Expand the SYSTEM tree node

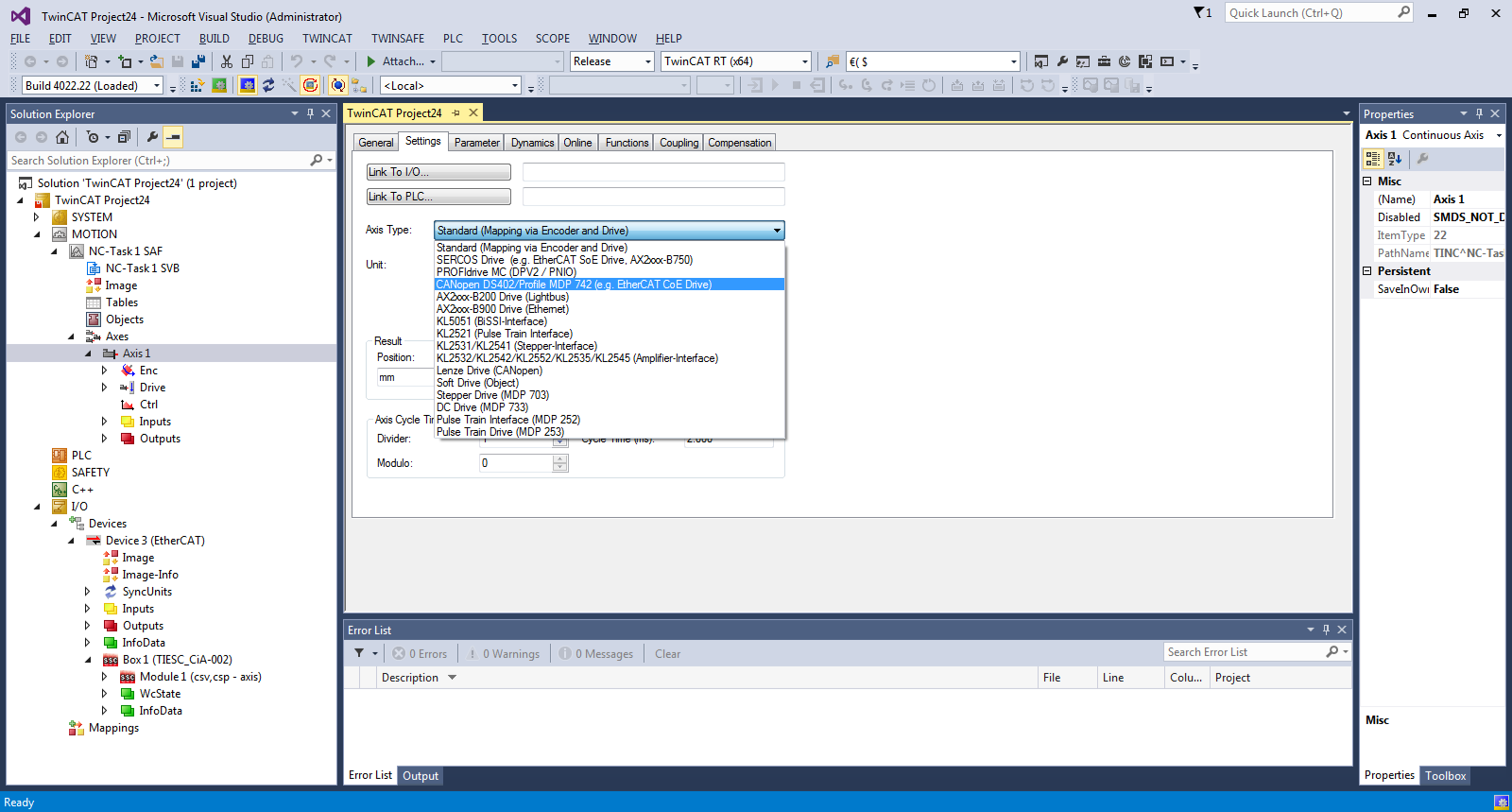37,217
